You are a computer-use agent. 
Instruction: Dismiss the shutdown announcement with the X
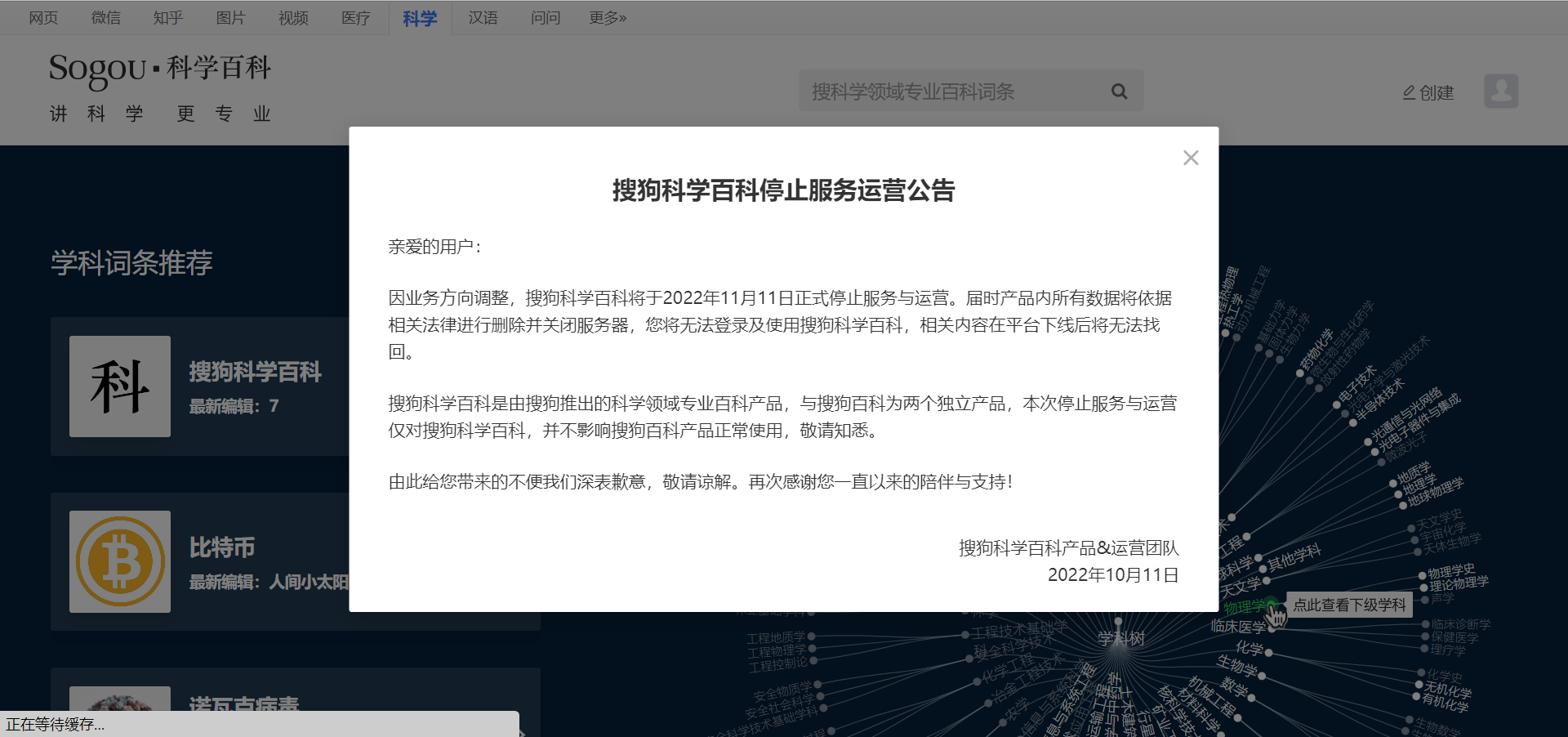pos(1190,157)
